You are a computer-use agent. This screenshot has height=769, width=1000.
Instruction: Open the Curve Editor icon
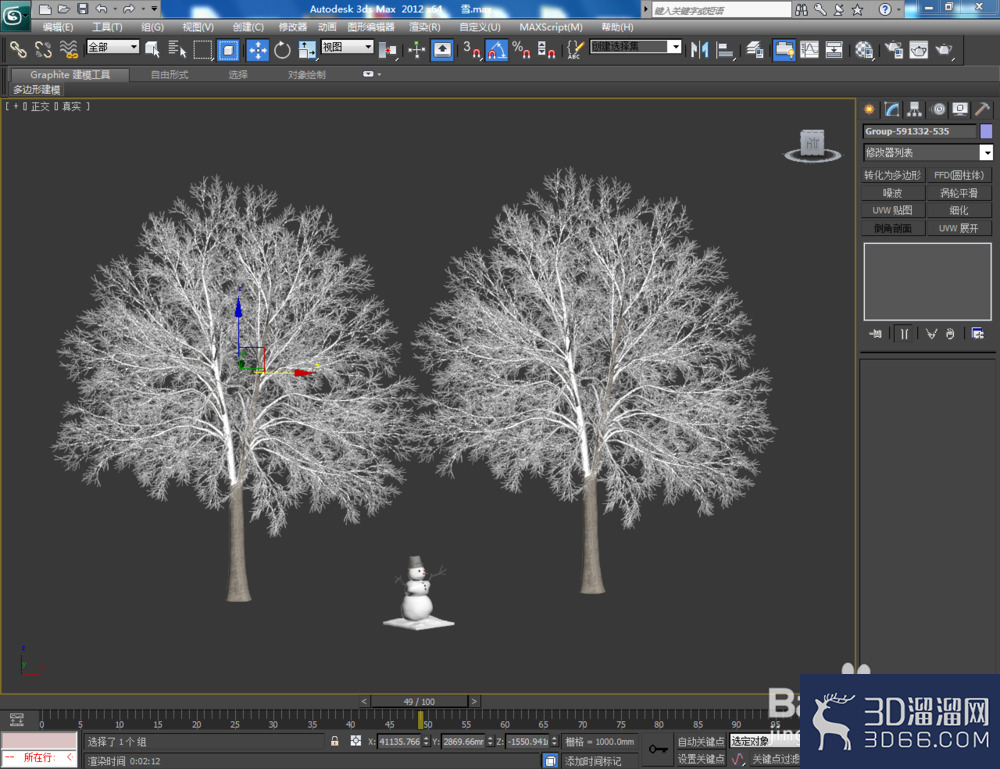[809, 50]
